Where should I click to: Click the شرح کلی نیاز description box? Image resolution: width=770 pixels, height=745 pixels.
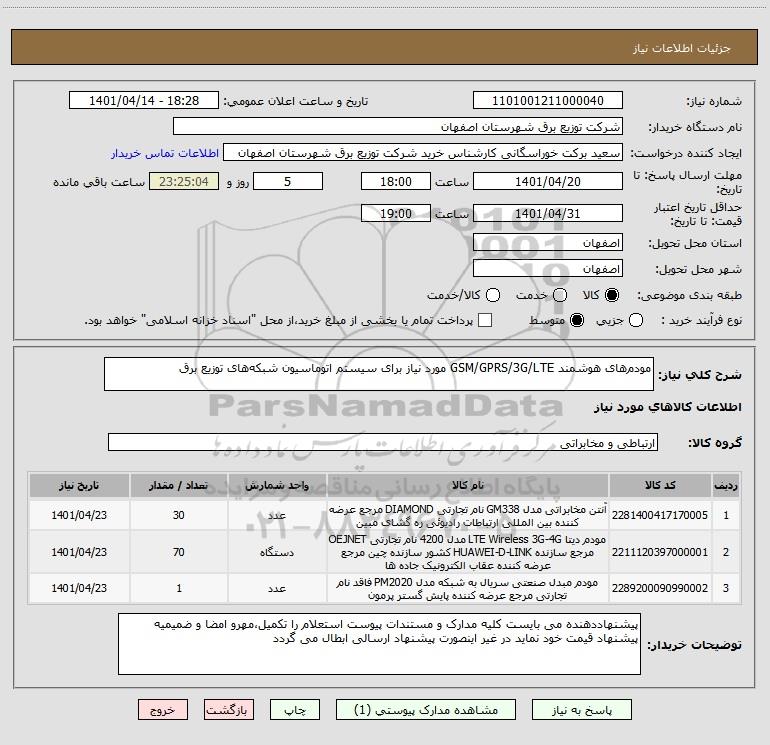[x=379, y=374]
